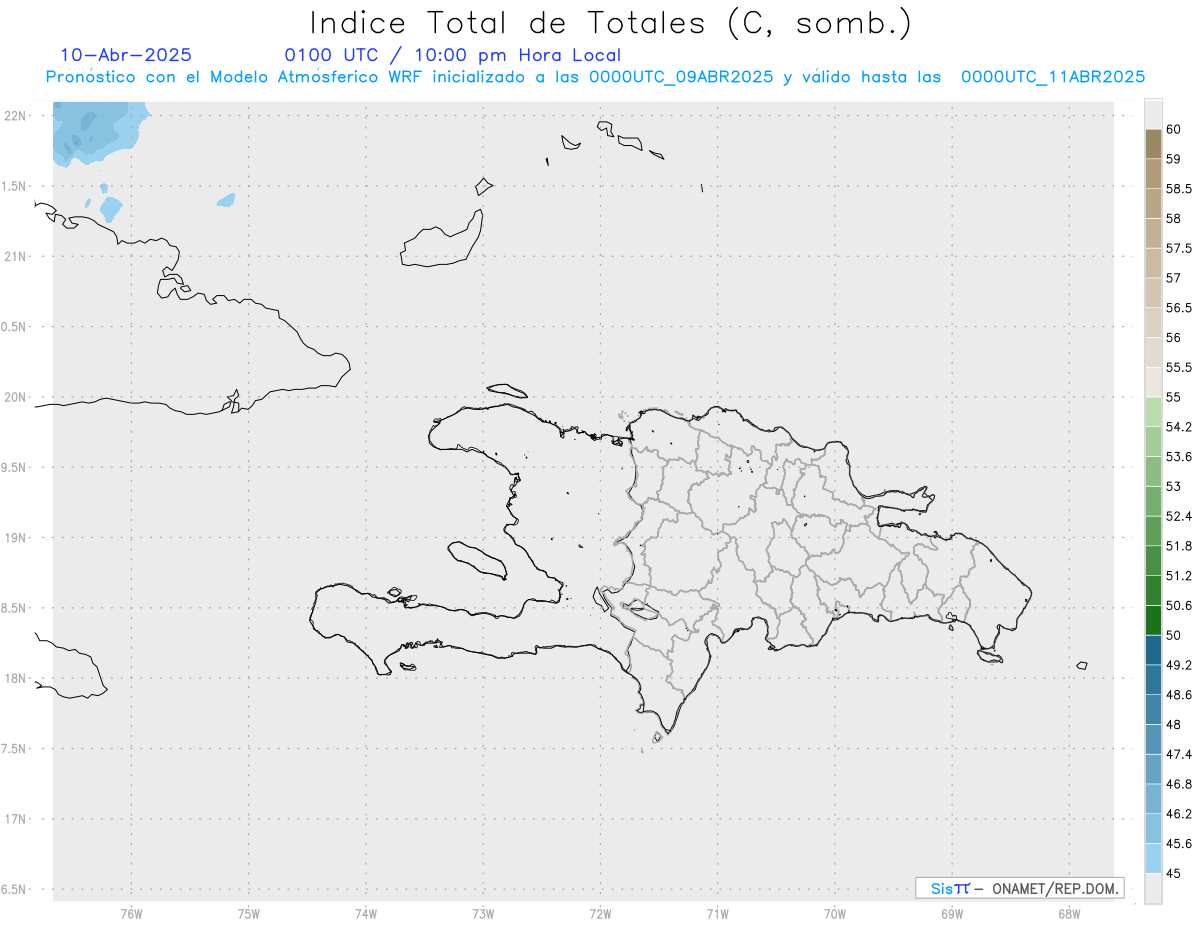Click the '47.4' value on the color scale
Image resolution: width=1200 pixels, height=927 pixels.
1178,754
